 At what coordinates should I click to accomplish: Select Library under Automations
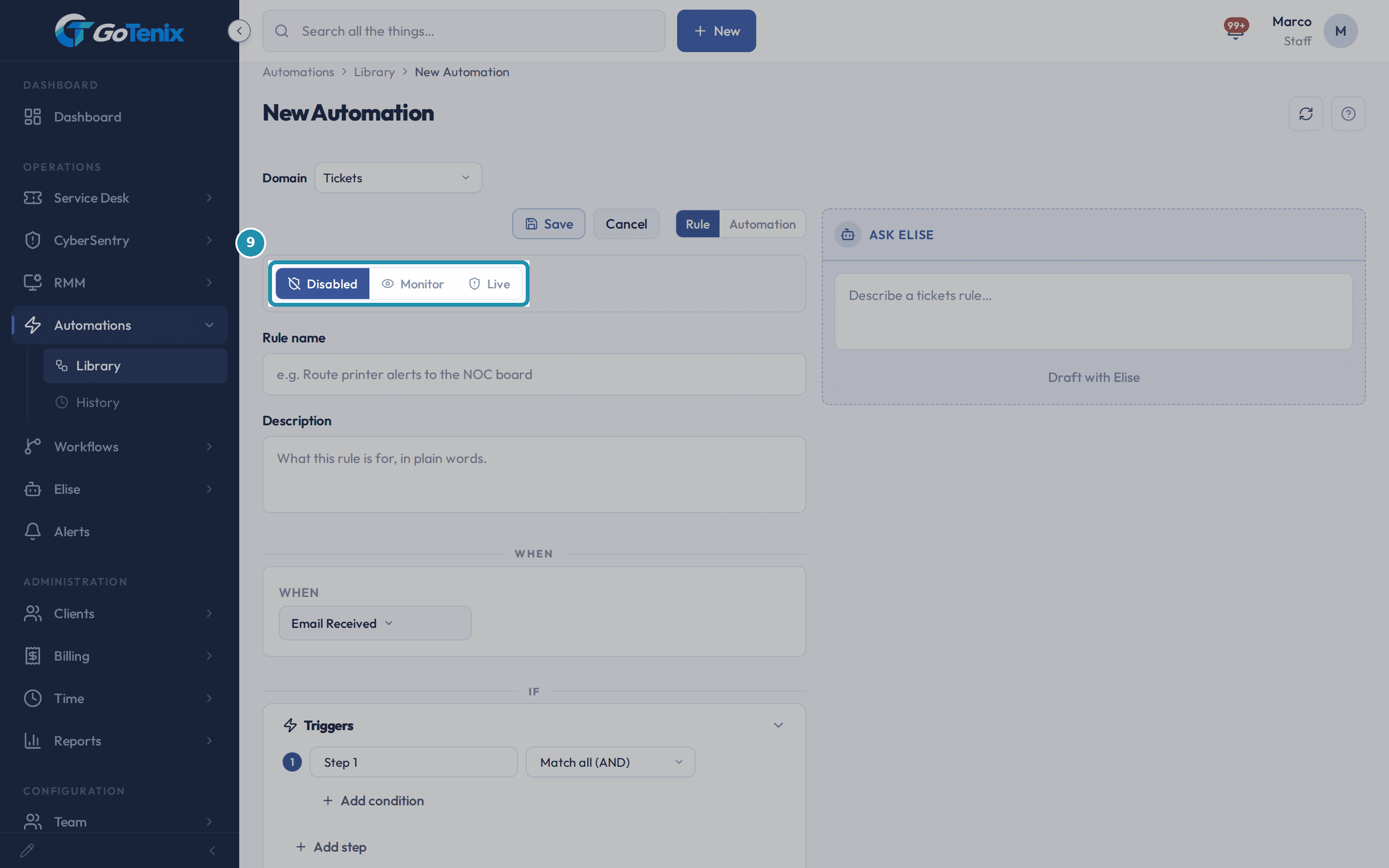pyautogui.click(x=136, y=366)
